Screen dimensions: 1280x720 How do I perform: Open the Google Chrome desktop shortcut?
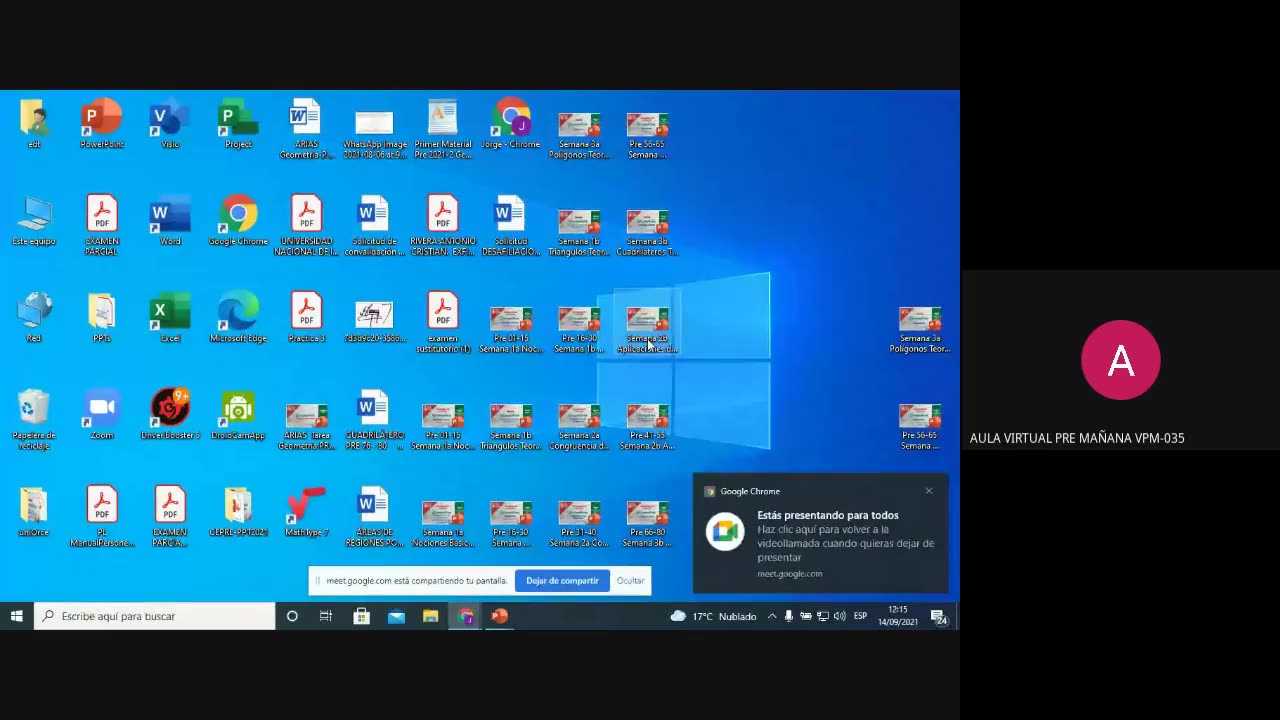click(x=238, y=221)
